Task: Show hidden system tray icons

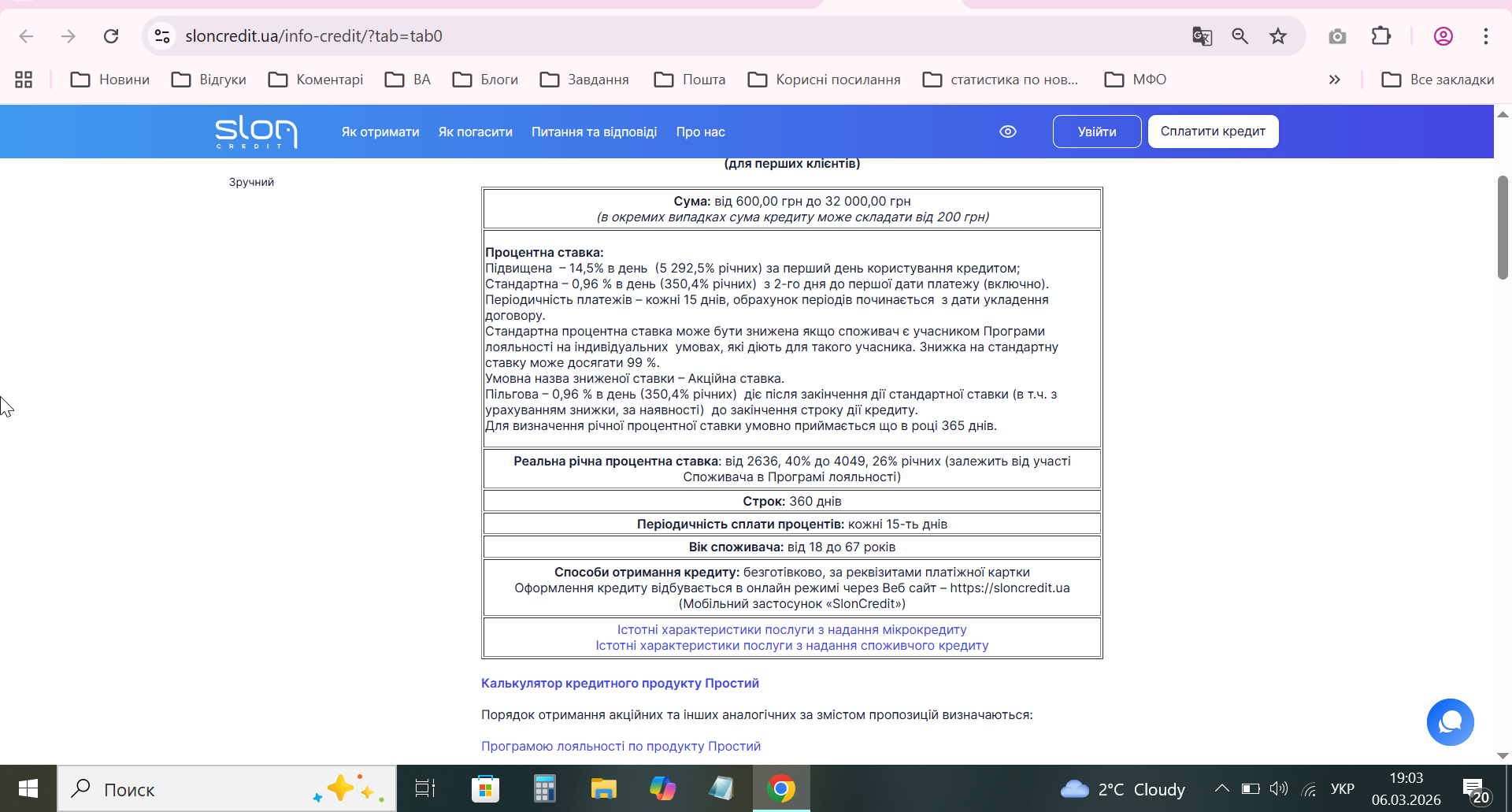Action: pyautogui.click(x=1221, y=788)
